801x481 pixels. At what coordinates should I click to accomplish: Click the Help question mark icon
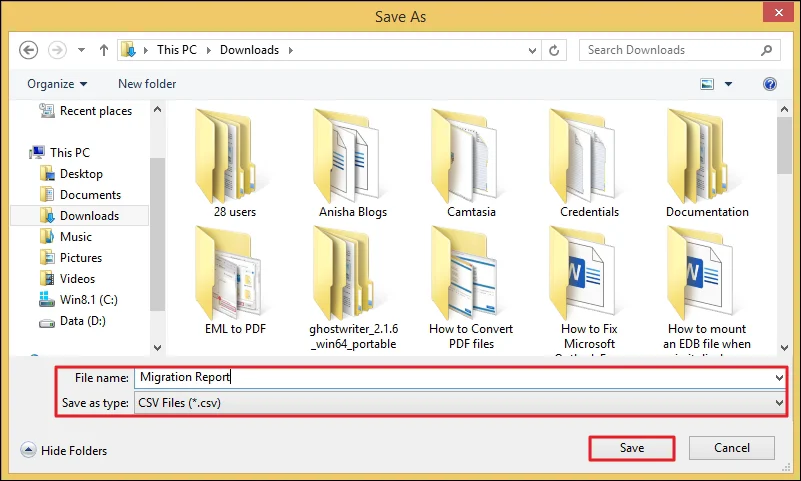[770, 84]
